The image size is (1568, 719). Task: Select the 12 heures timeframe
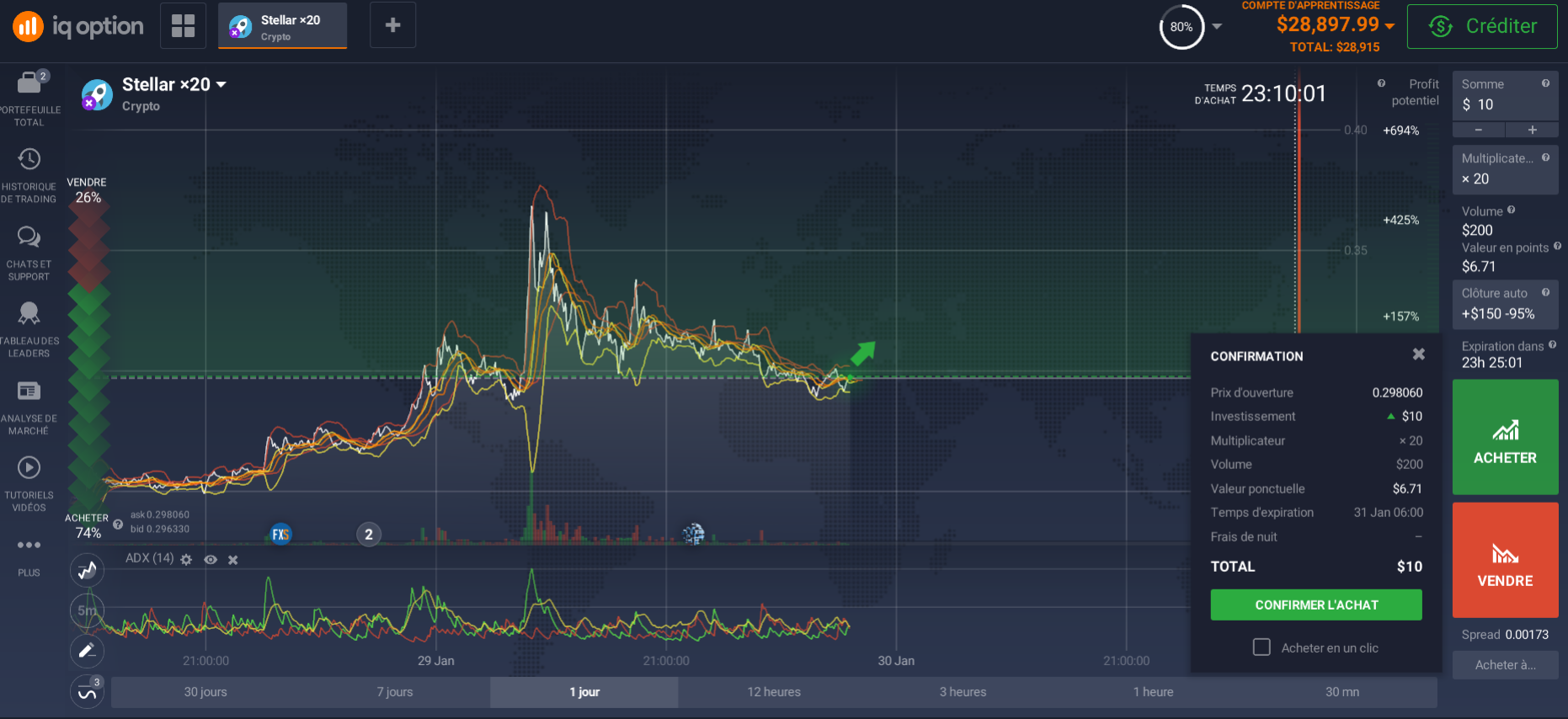click(x=774, y=692)
